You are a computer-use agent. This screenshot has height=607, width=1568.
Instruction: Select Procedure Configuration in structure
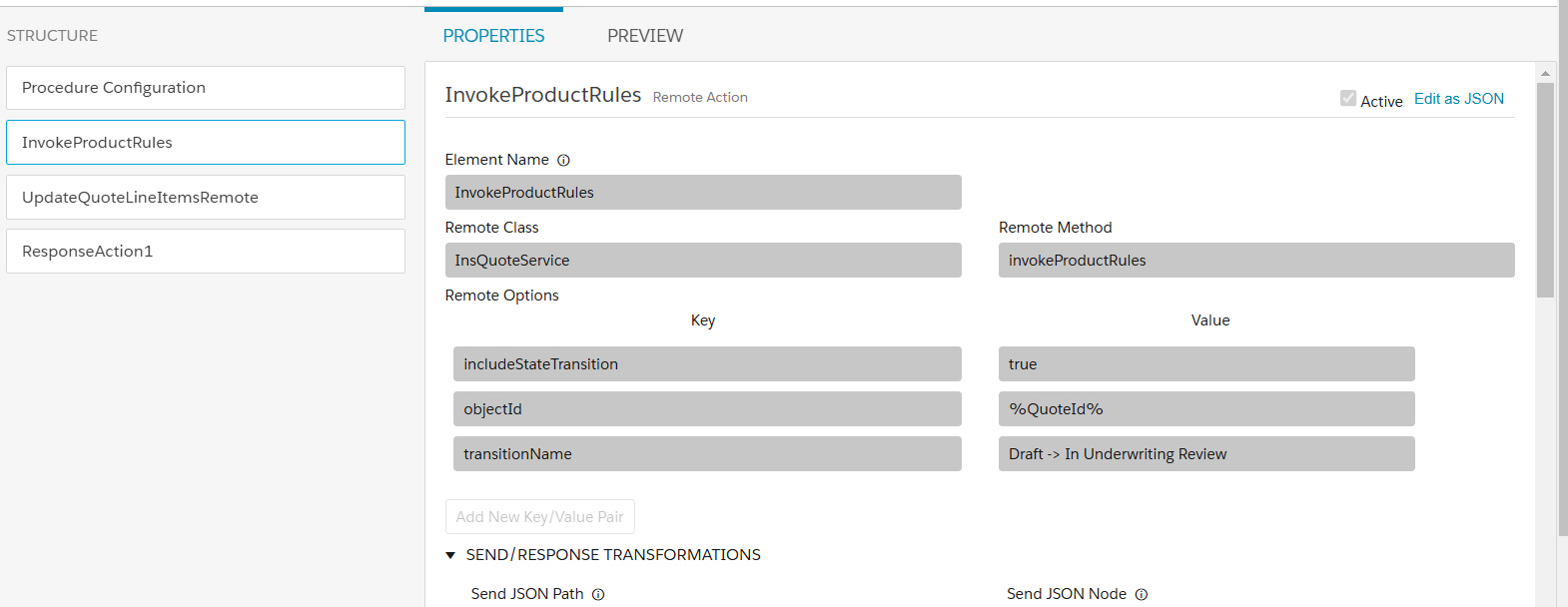(206, 88)
